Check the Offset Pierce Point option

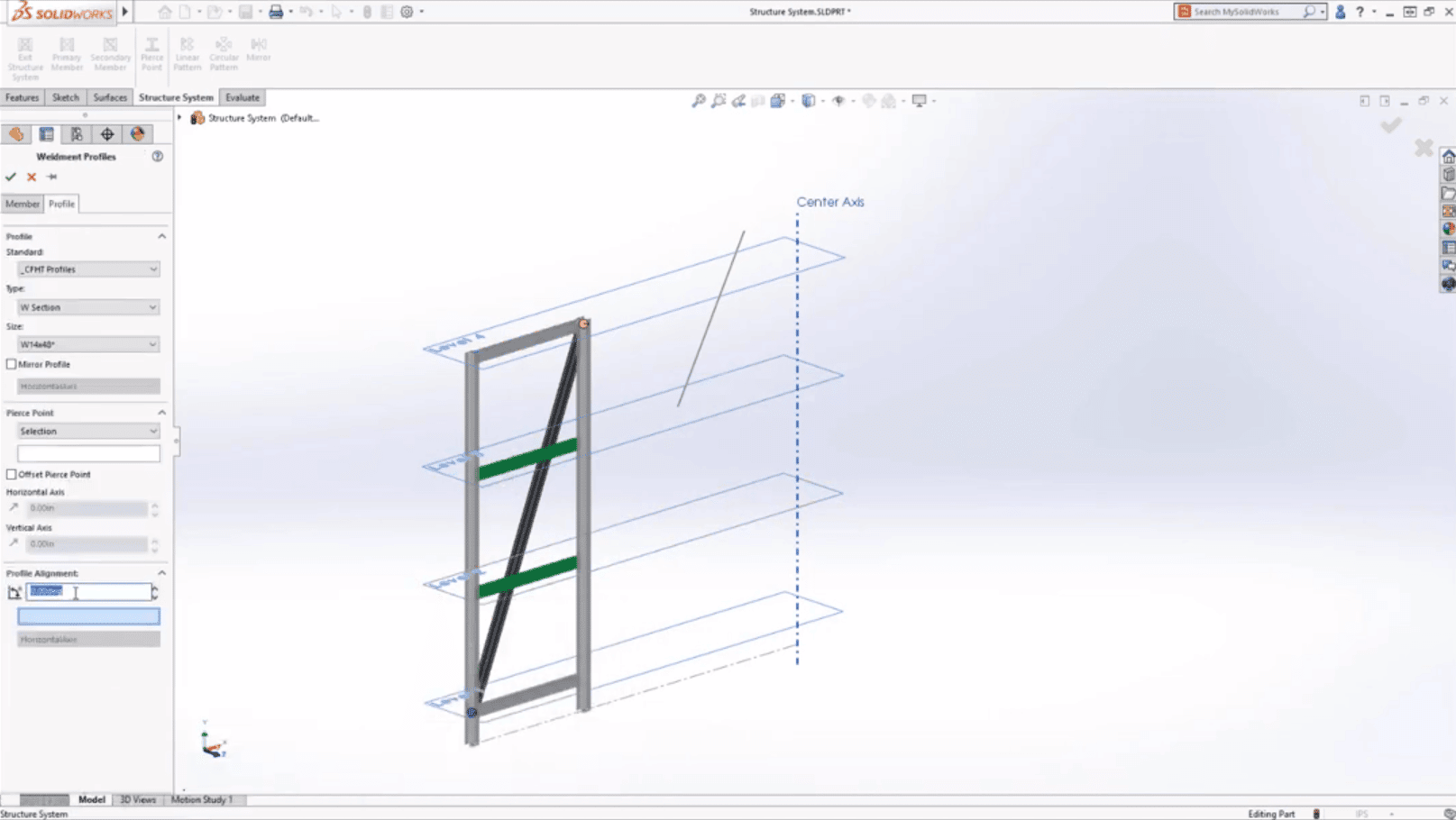[x=12, y=473]
